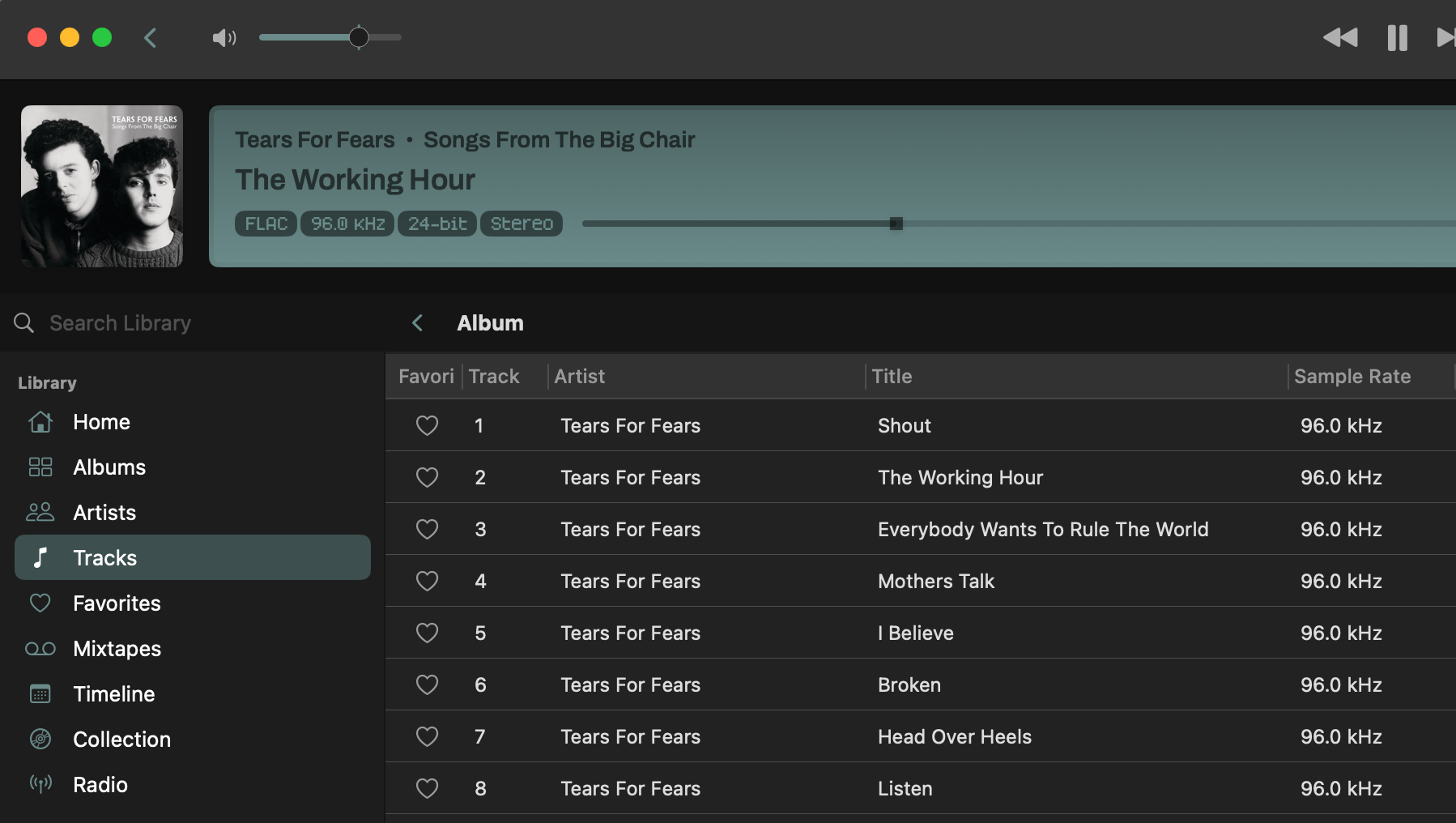Viewport: 1456px width, 823px height.
Task: Favorite the track Head Over Heels
Action: click(427, 736)
